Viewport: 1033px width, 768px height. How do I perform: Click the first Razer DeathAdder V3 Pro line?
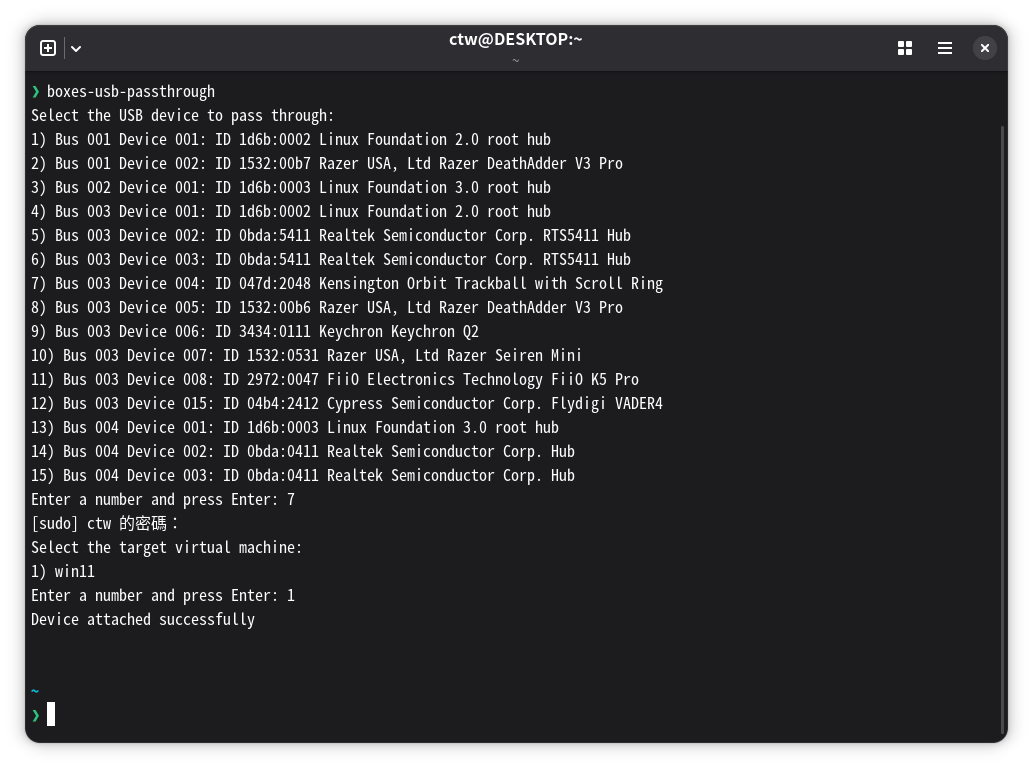tap(327, 163)
